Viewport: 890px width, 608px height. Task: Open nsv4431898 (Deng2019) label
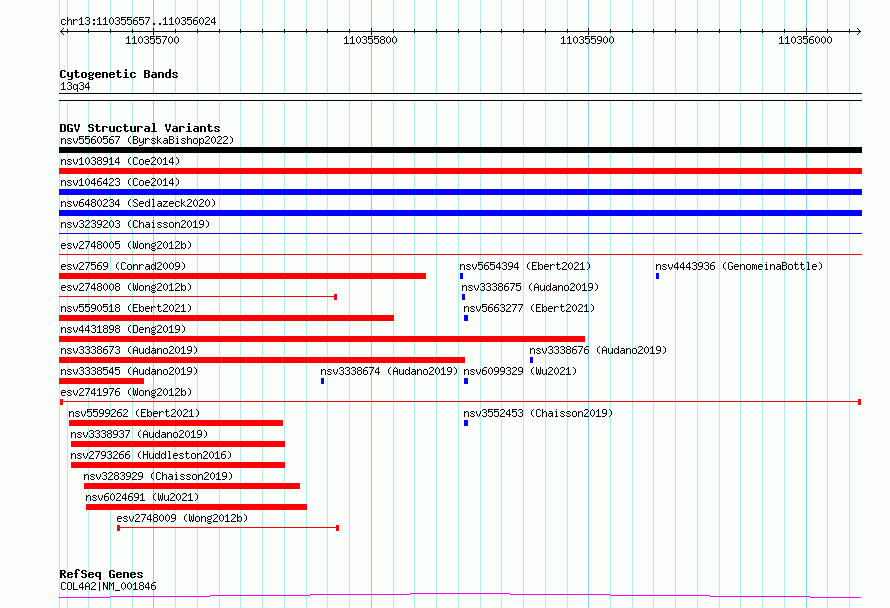[x=123, y=329]
